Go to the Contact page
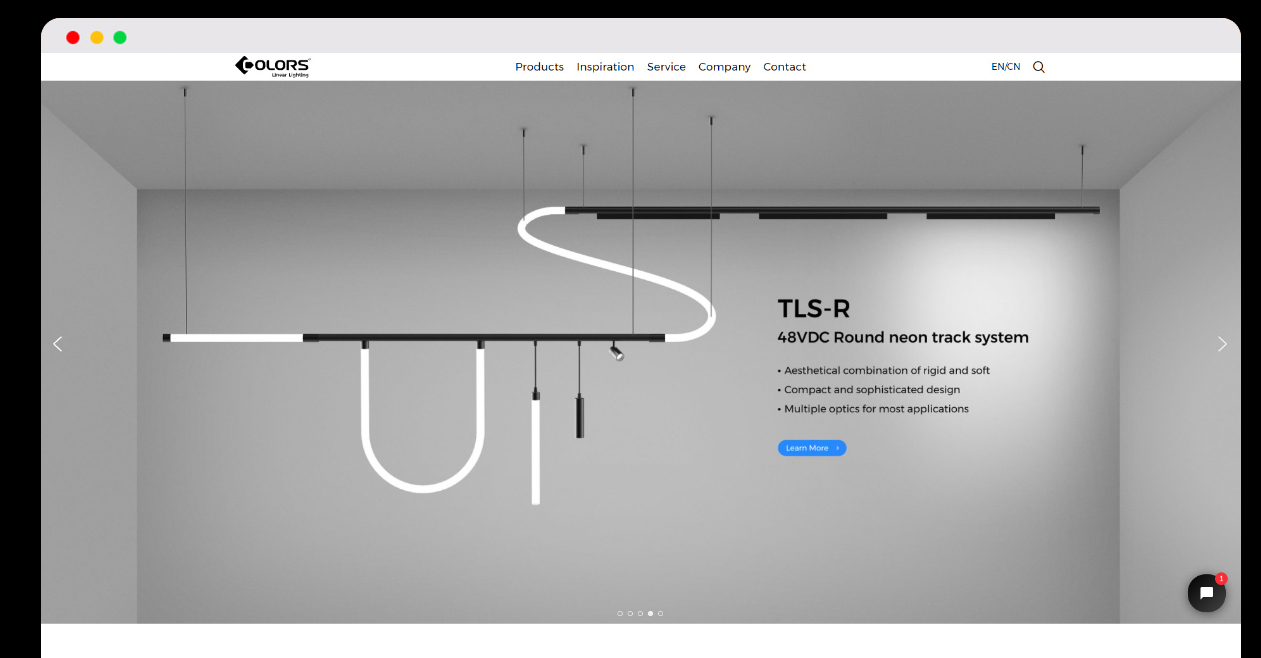Image resolution: width=1261 pixels, height=658 pixels. coord(784,67)
